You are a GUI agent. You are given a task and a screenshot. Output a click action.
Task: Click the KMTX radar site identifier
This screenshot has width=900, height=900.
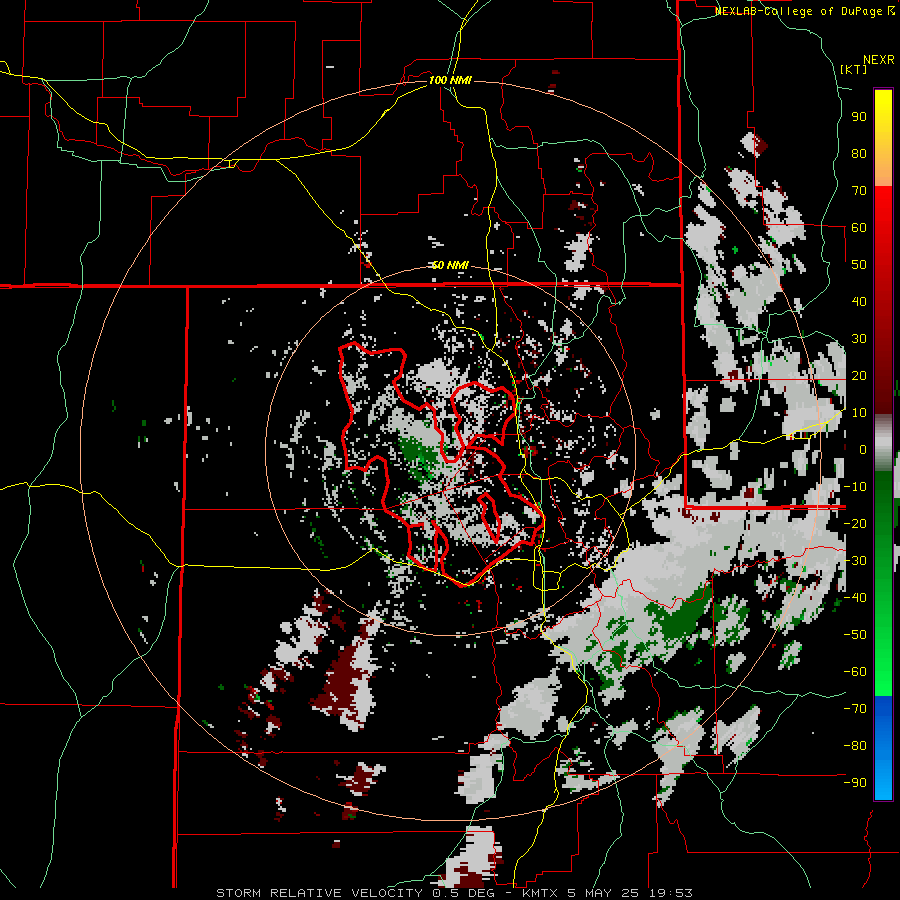pos(541,893)
